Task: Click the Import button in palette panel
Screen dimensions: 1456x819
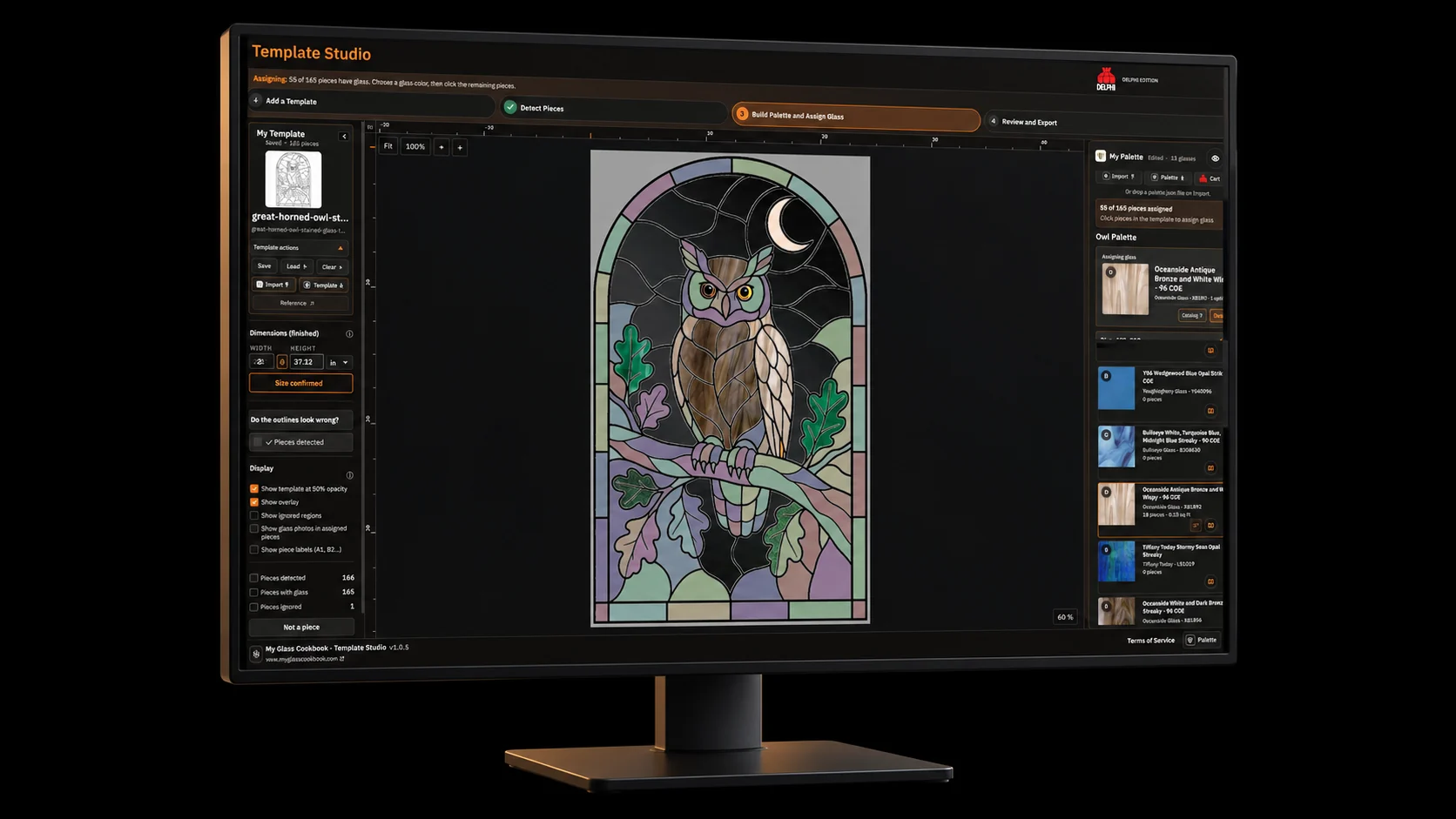Action: coord(1118,177)
